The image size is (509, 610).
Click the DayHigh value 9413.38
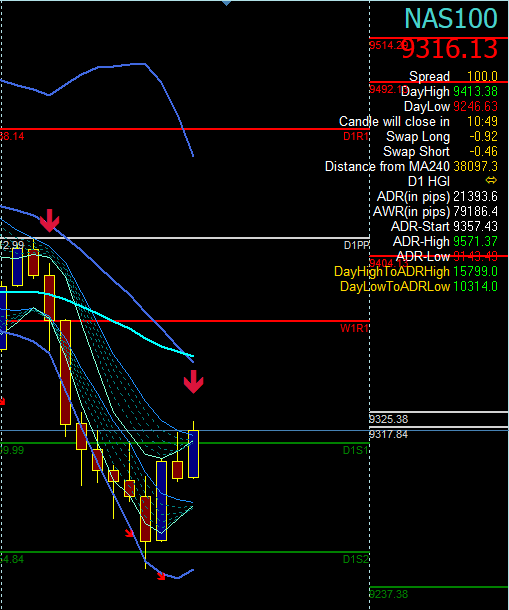pos(476,91)
